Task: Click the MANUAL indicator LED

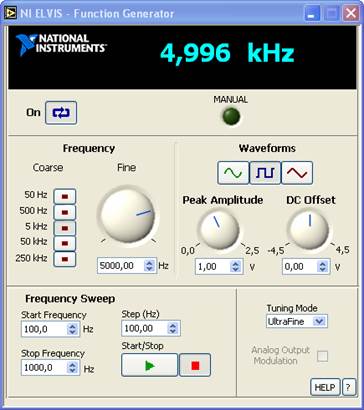Action: [x=231, y=116]
